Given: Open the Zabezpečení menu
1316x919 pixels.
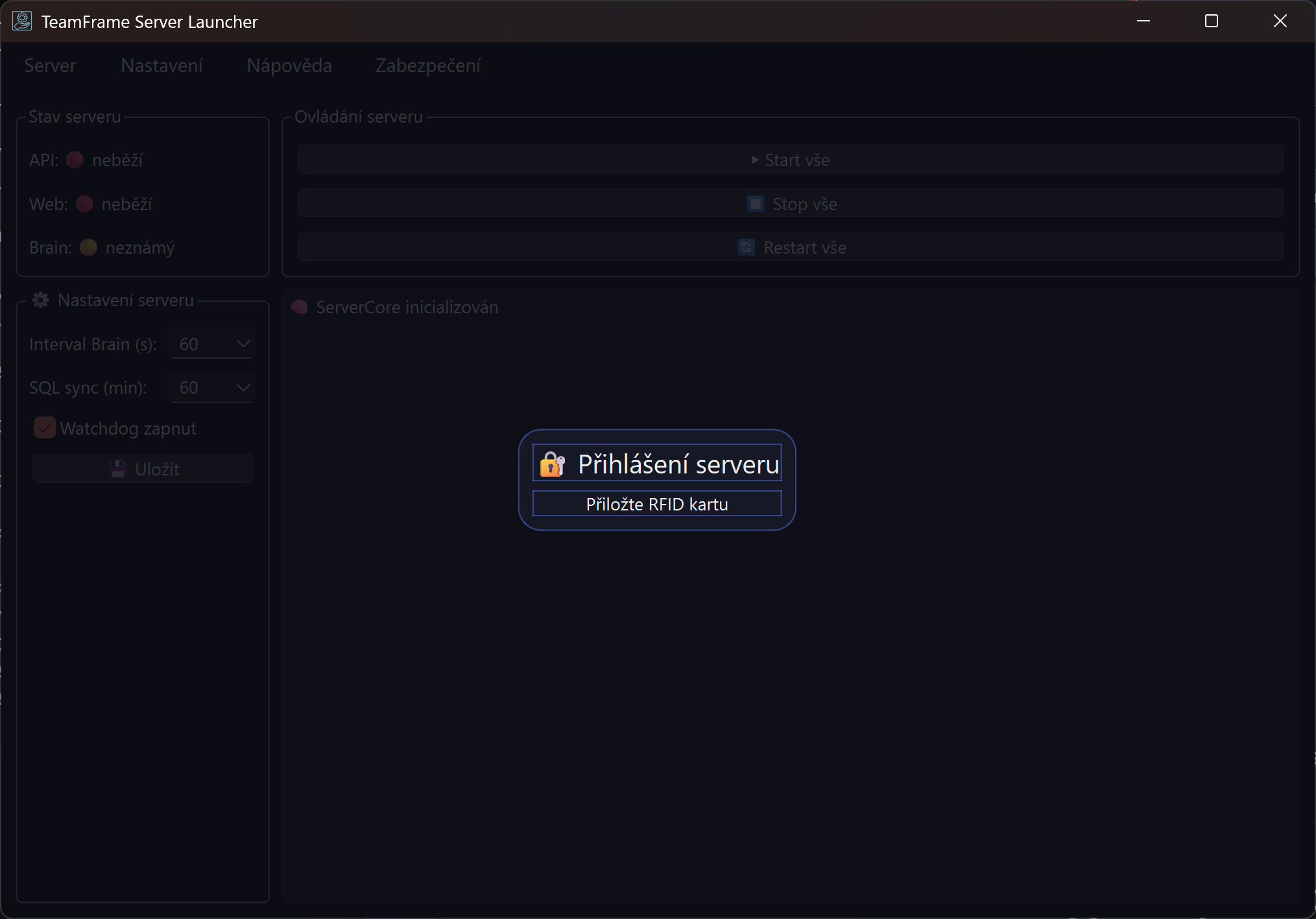Looking at the screenshot, I should click(428, 66).
